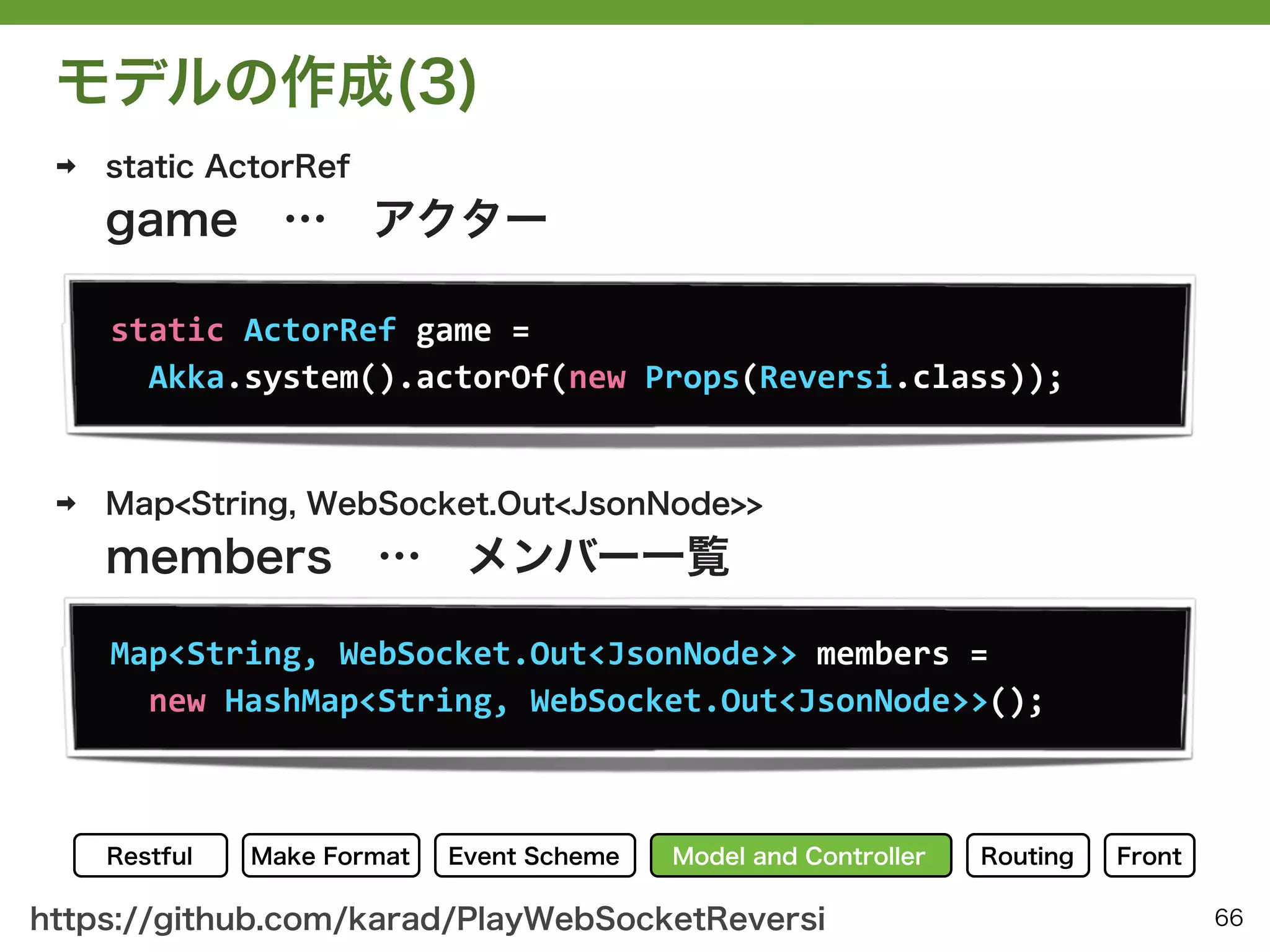Switch to the Event Scheme tab
Viewport: 1270px width, 952px height.
tap(535, 855)
